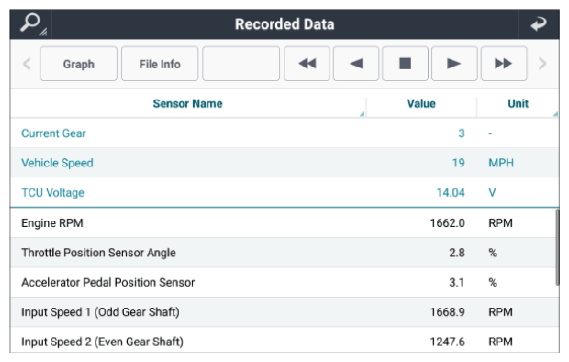Click the blank toolbar button
Image resolution: width=569 pixels, height=362 pixels.
click(x=241, y=63)
